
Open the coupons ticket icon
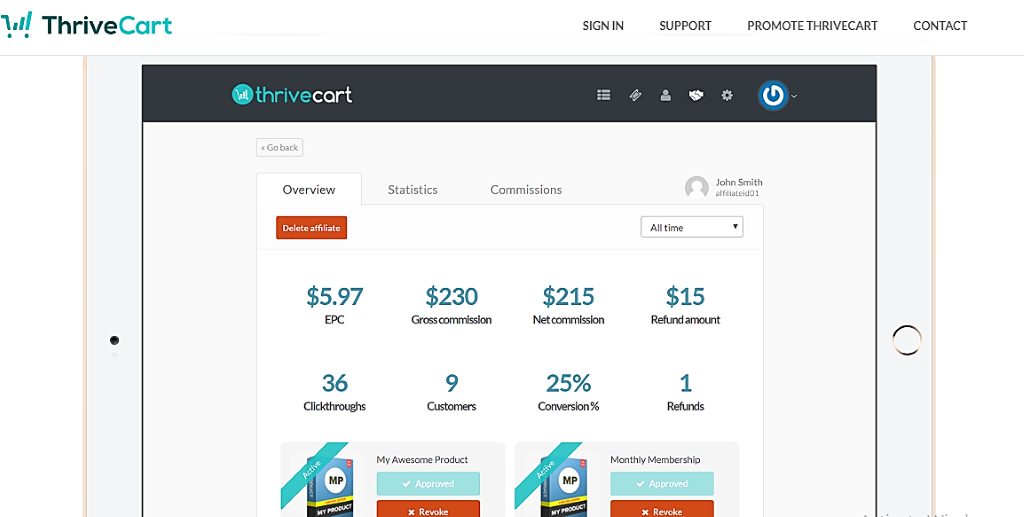coord(635,95)
